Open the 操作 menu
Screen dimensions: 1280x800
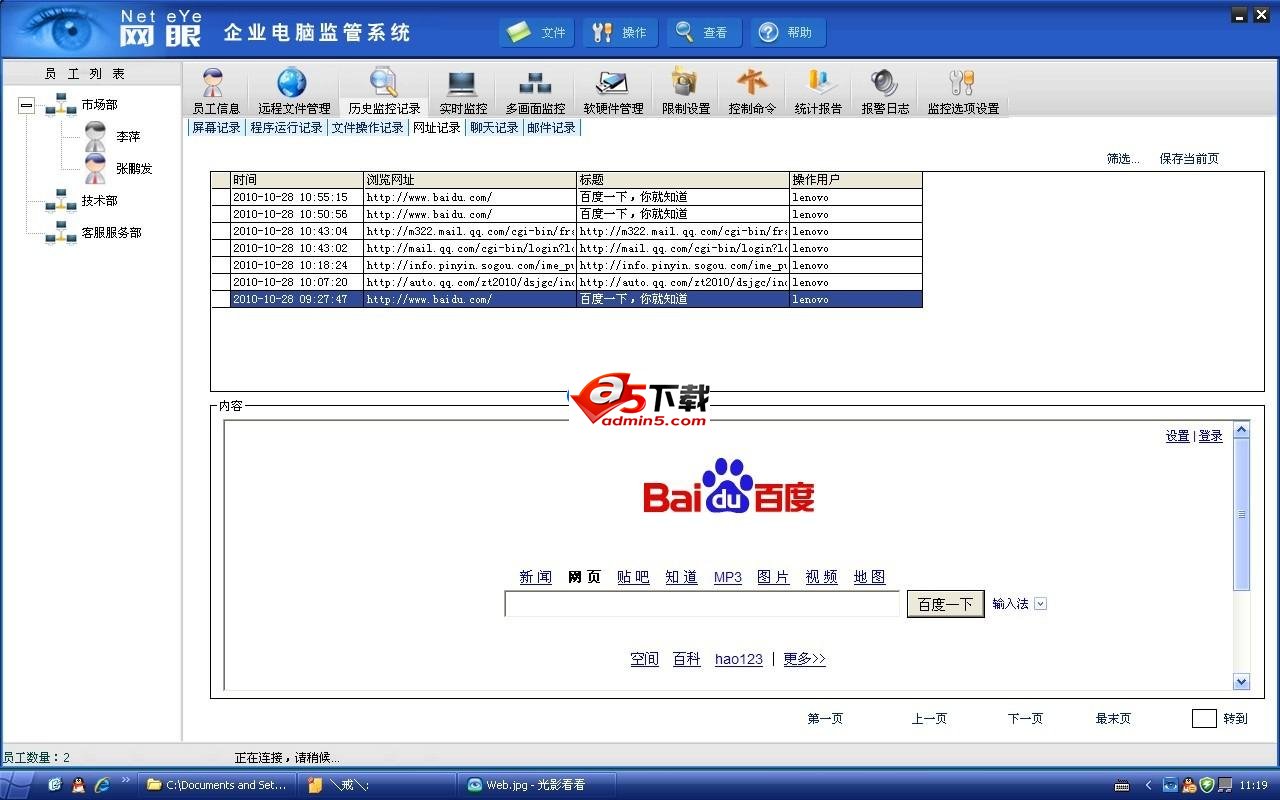[621, 32]
